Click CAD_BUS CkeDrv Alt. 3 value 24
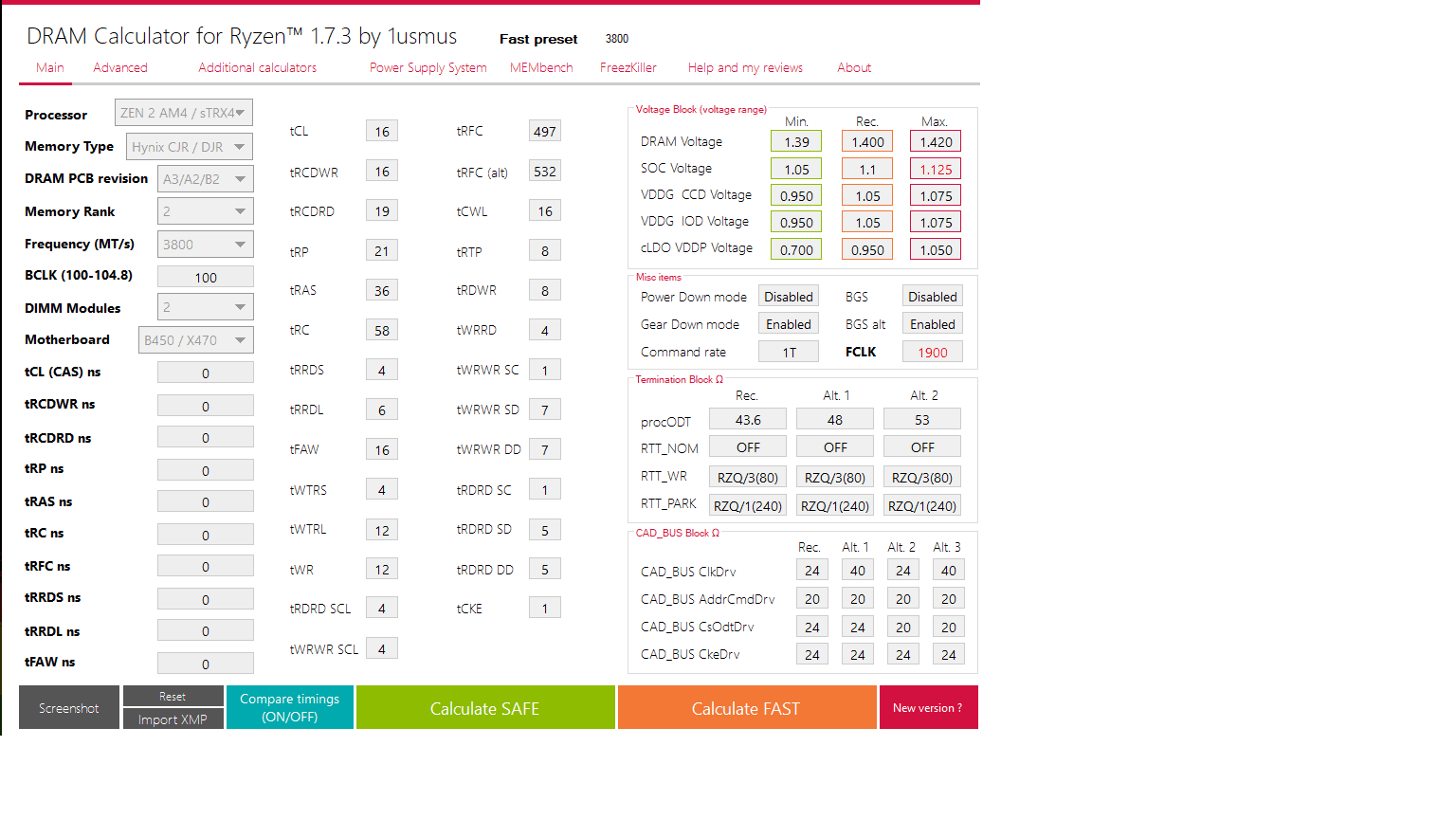The height and width of the screenshot is (819, 1456). pyautogui.click(x=949, y=654)
